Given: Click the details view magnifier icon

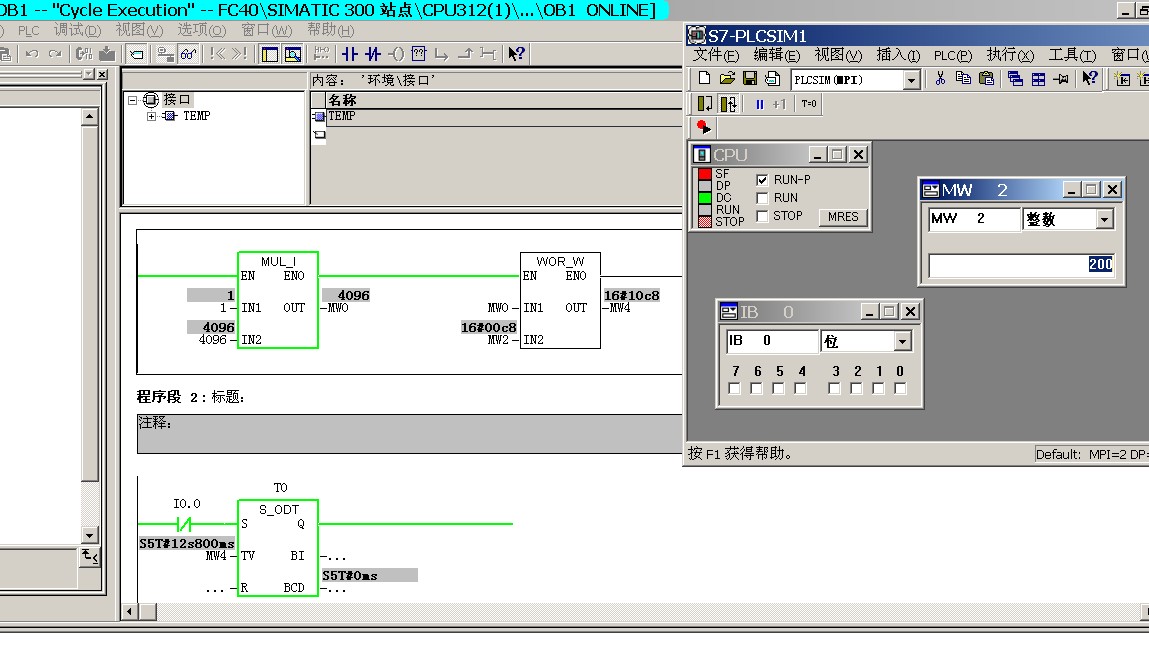Looking at the screenshot, I should [x=293, y=53].
